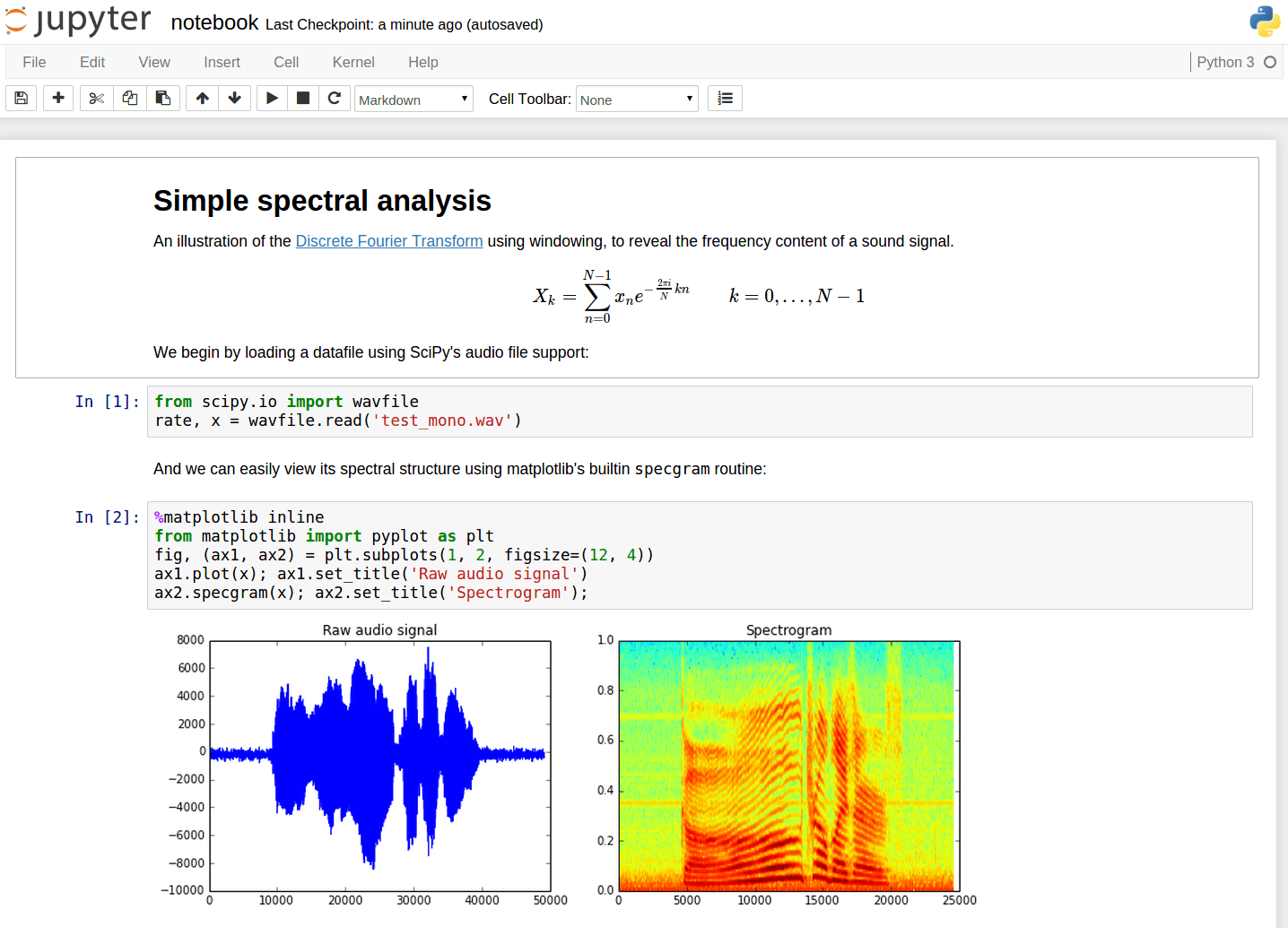The width and height of the screenshot is (1288, 928).
Task: Move selected cell down
Action: (235, 98)
